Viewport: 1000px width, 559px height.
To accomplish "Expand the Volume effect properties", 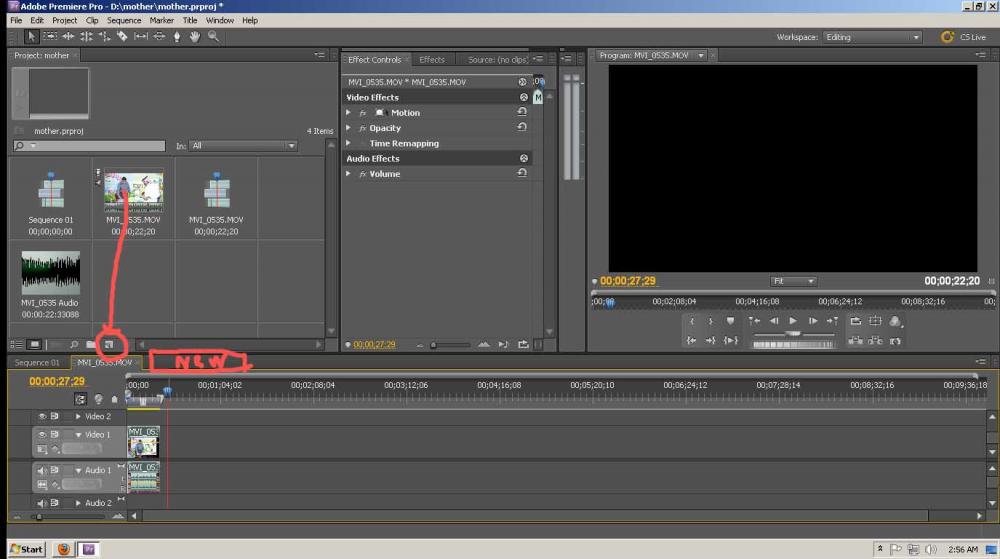I will (348, 173).
